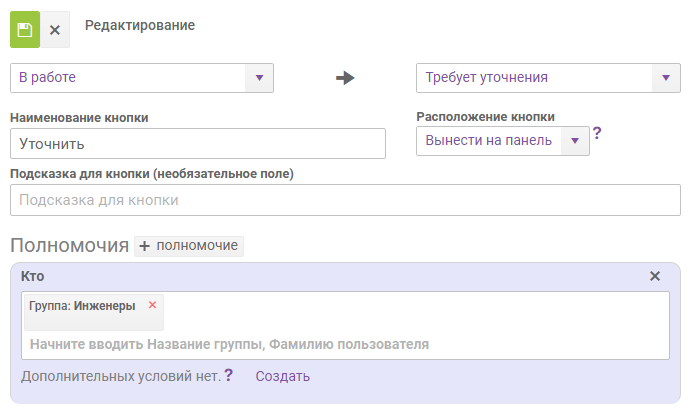Focus the Подсказка для кнопки input

[345, 200]
